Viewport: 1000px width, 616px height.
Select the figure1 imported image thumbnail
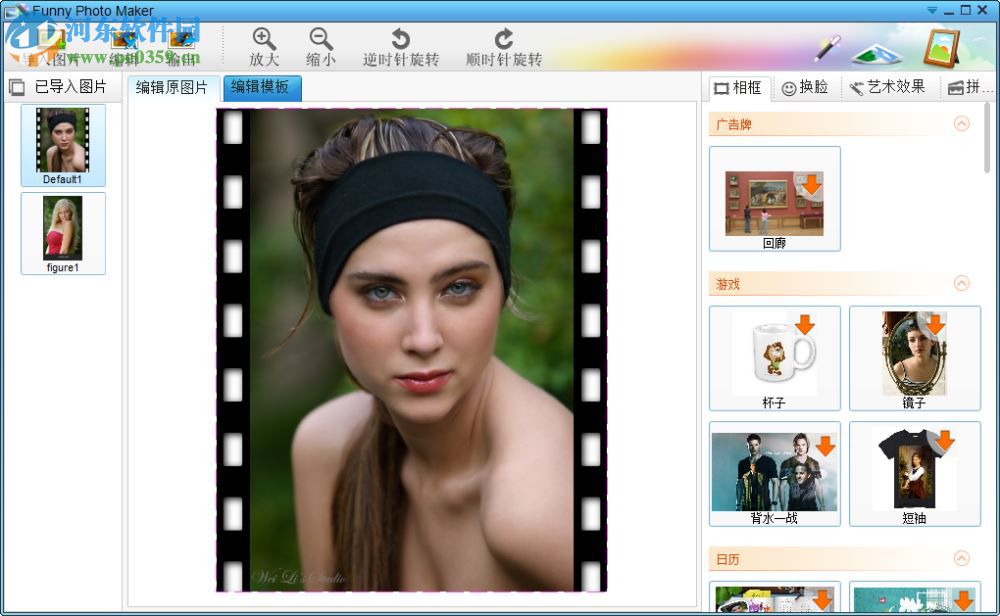coord(62,228)
